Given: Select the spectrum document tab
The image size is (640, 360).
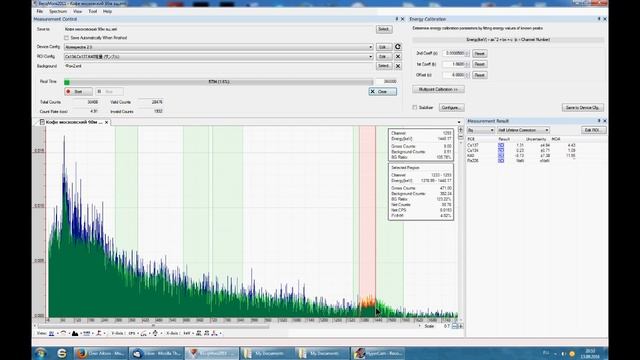Looking at the screenshot, I should [x=73, y=122].
